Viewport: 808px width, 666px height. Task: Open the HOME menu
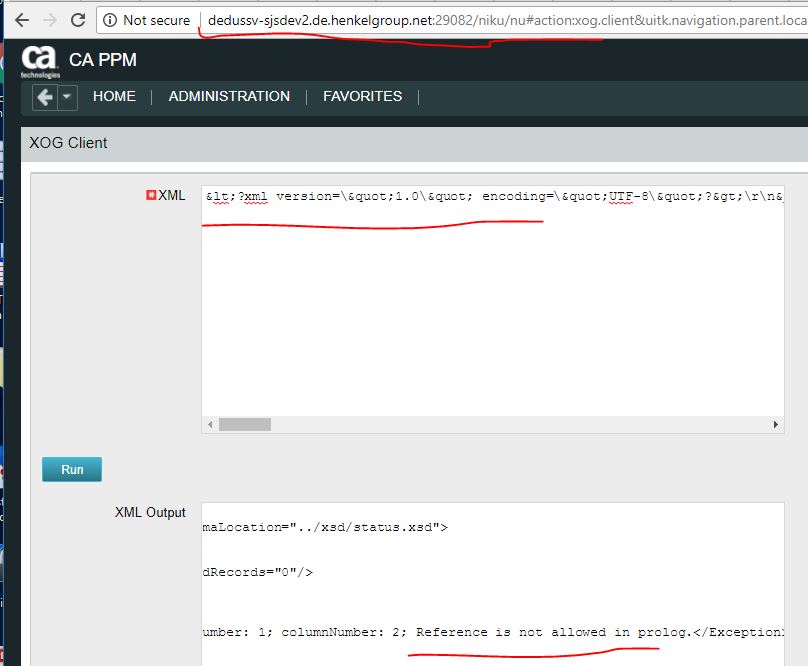(x=114, y=96)
